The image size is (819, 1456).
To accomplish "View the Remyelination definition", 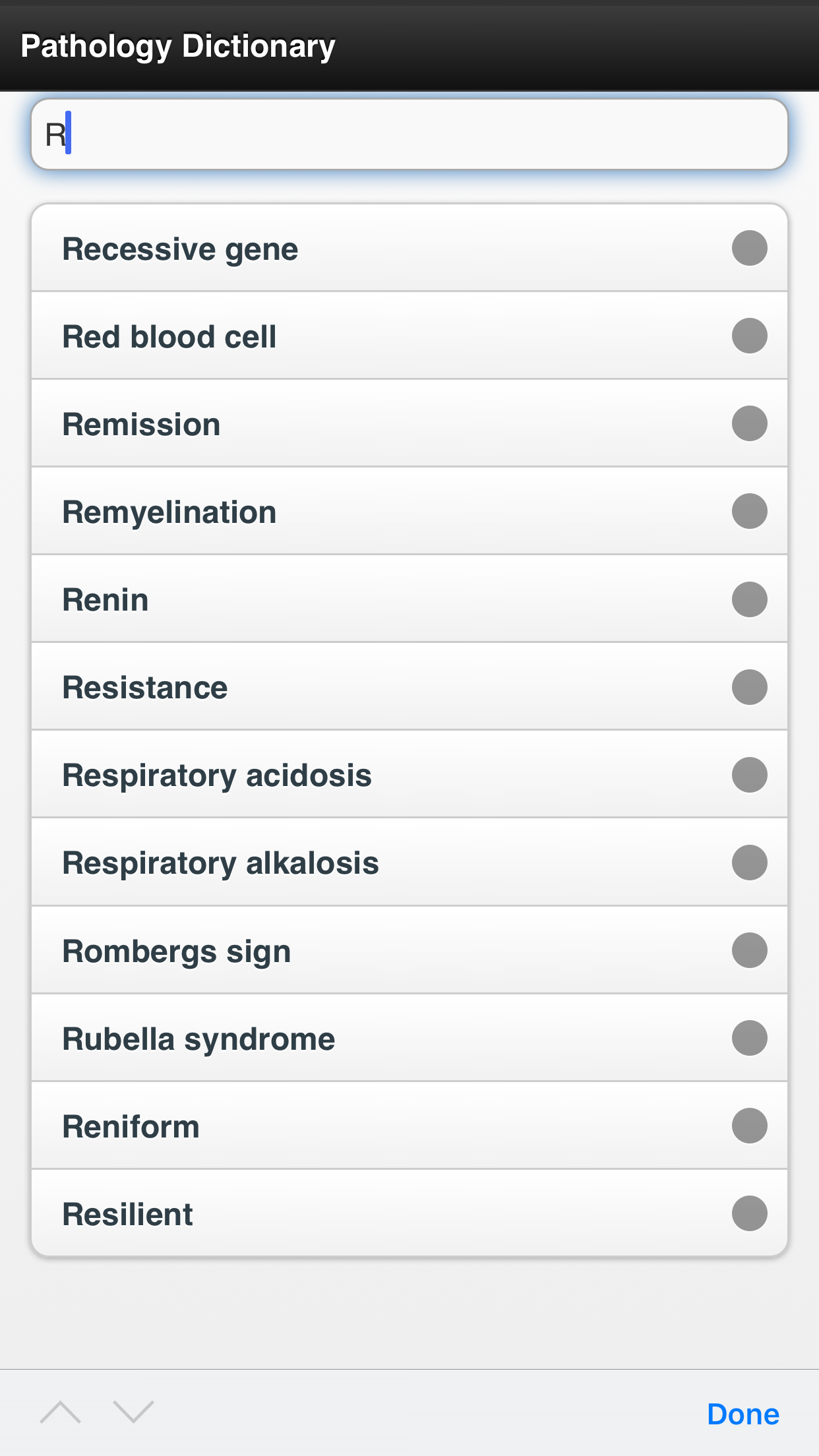I will (x=409, y=511).
